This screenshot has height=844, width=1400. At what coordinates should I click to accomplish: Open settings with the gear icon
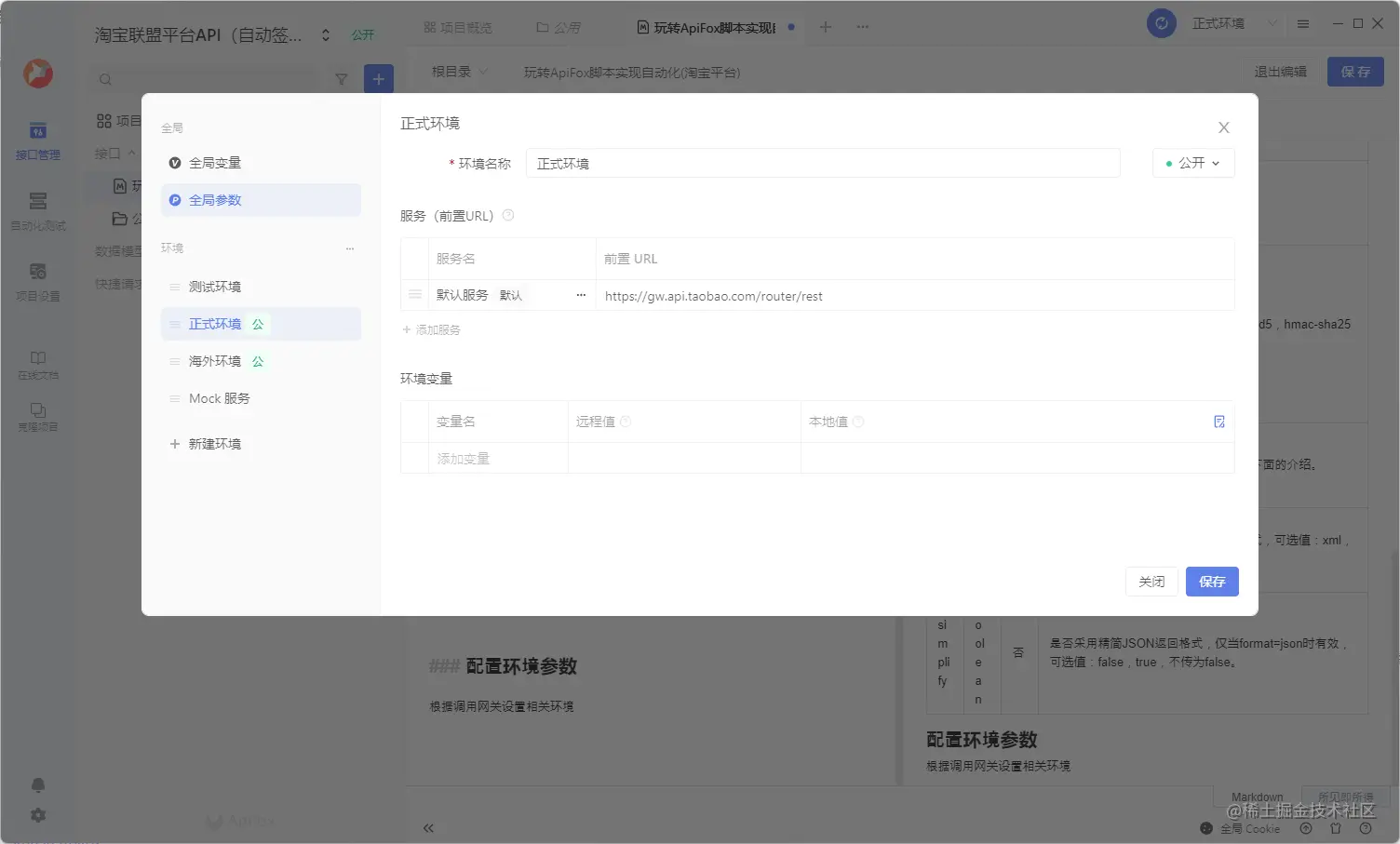click(37, 814)
